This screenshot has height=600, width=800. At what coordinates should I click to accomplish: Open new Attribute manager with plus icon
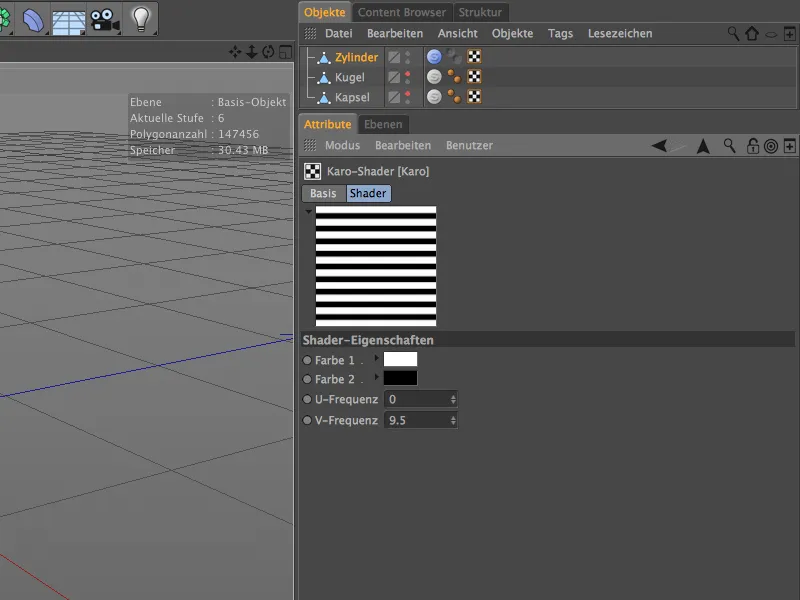789,146
